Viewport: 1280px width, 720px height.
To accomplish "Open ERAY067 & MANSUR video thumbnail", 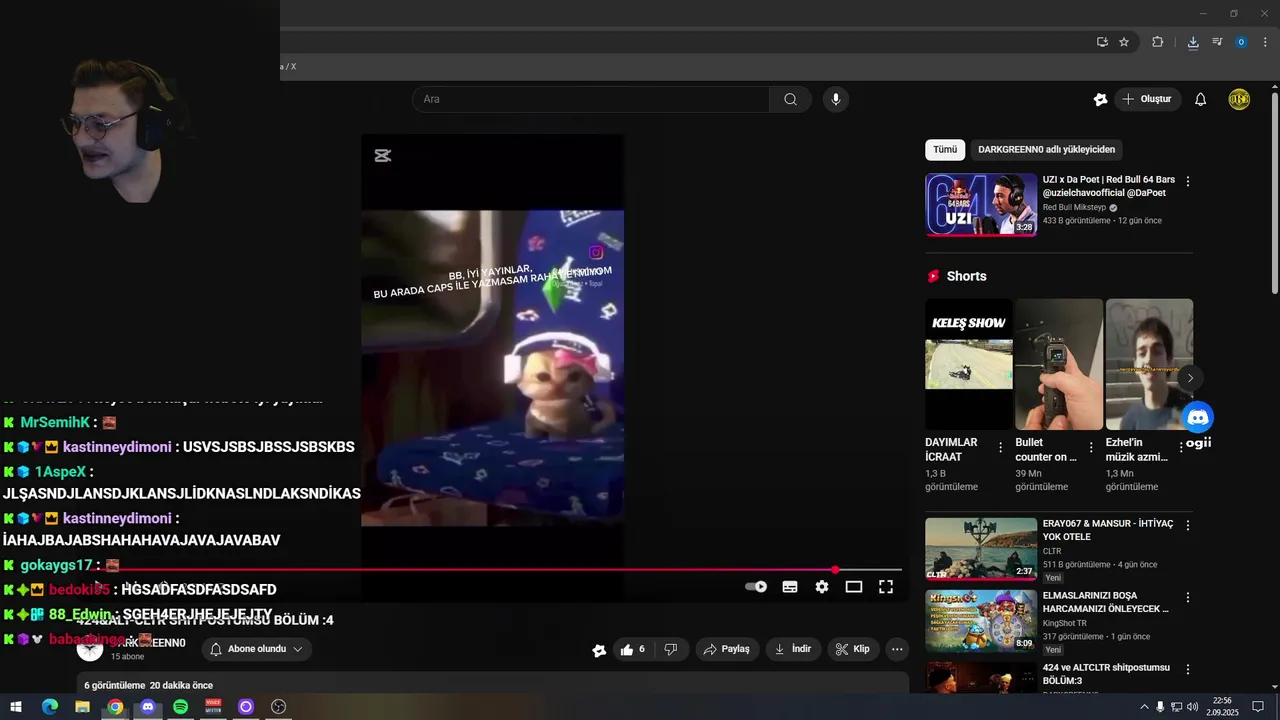I will (x=981, y=548).
